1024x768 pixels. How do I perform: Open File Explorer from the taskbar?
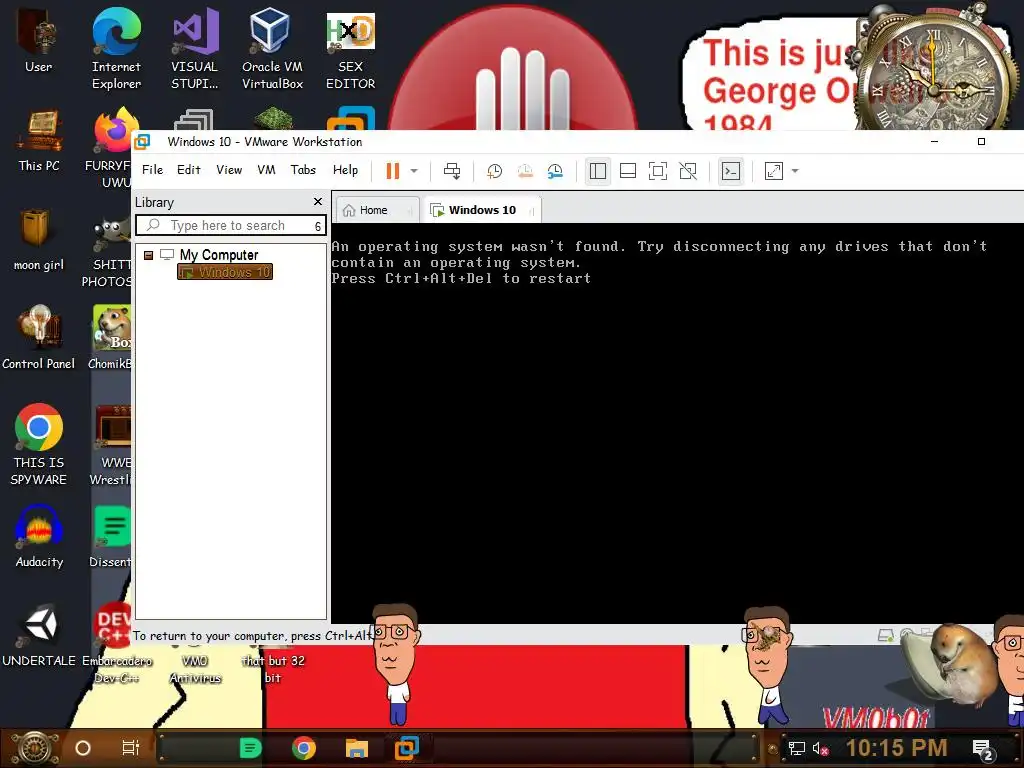coord(357,748)
